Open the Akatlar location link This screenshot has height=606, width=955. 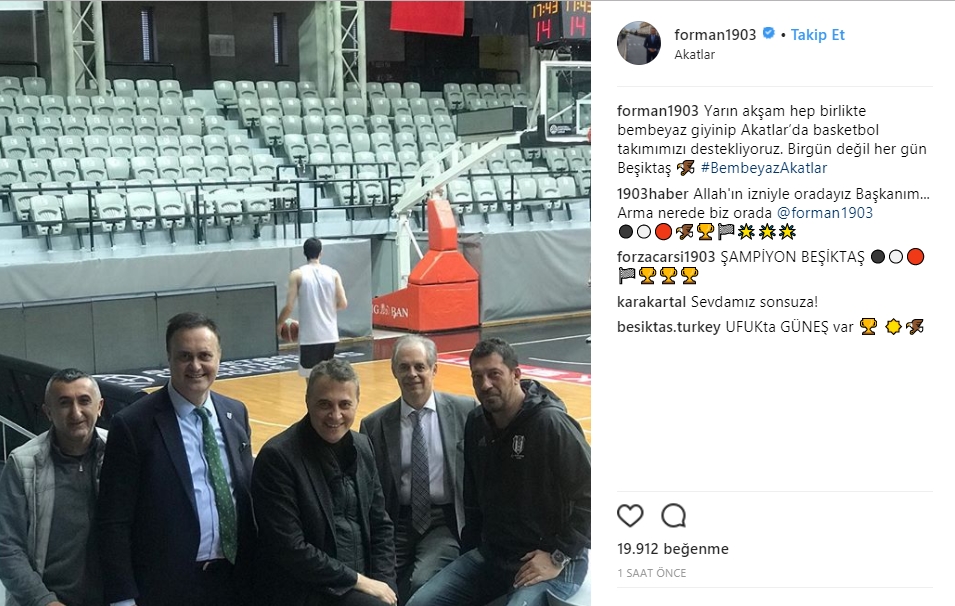pos(694,54)
